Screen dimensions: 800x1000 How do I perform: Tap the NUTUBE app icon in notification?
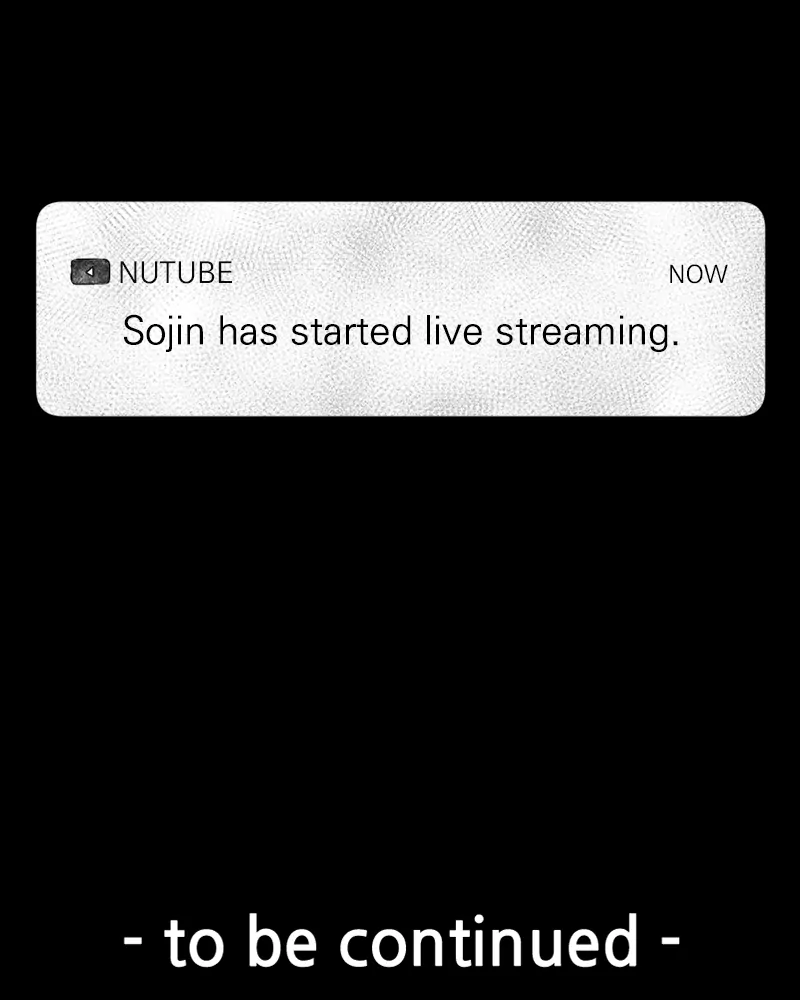click(x=90, y=272)
